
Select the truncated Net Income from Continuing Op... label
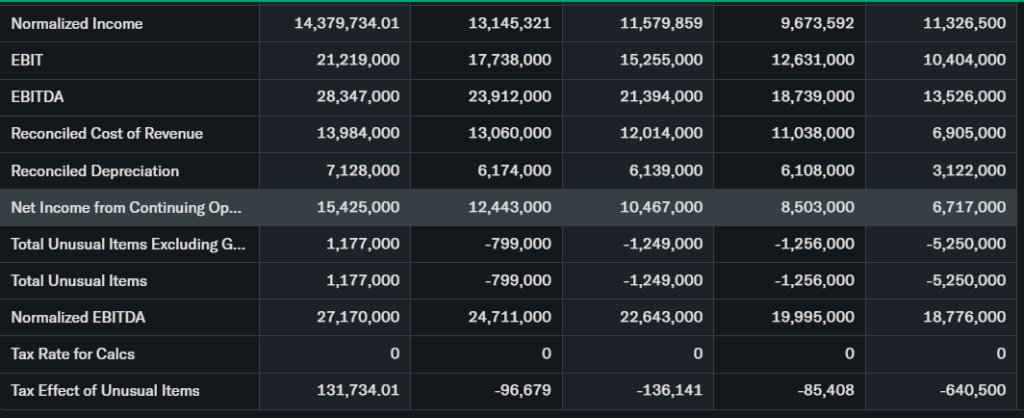pyautogui.click(x=126, y=207)
